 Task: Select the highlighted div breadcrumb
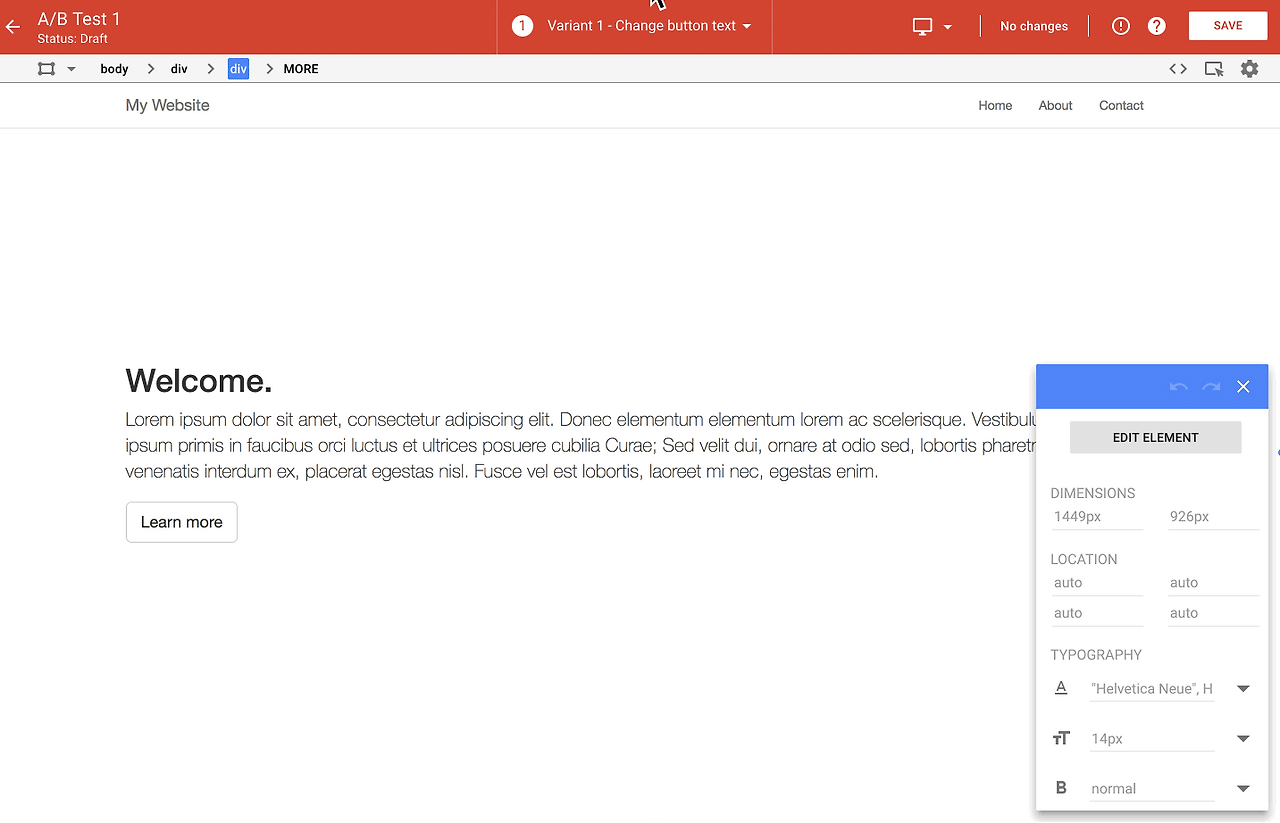point(238,69)
